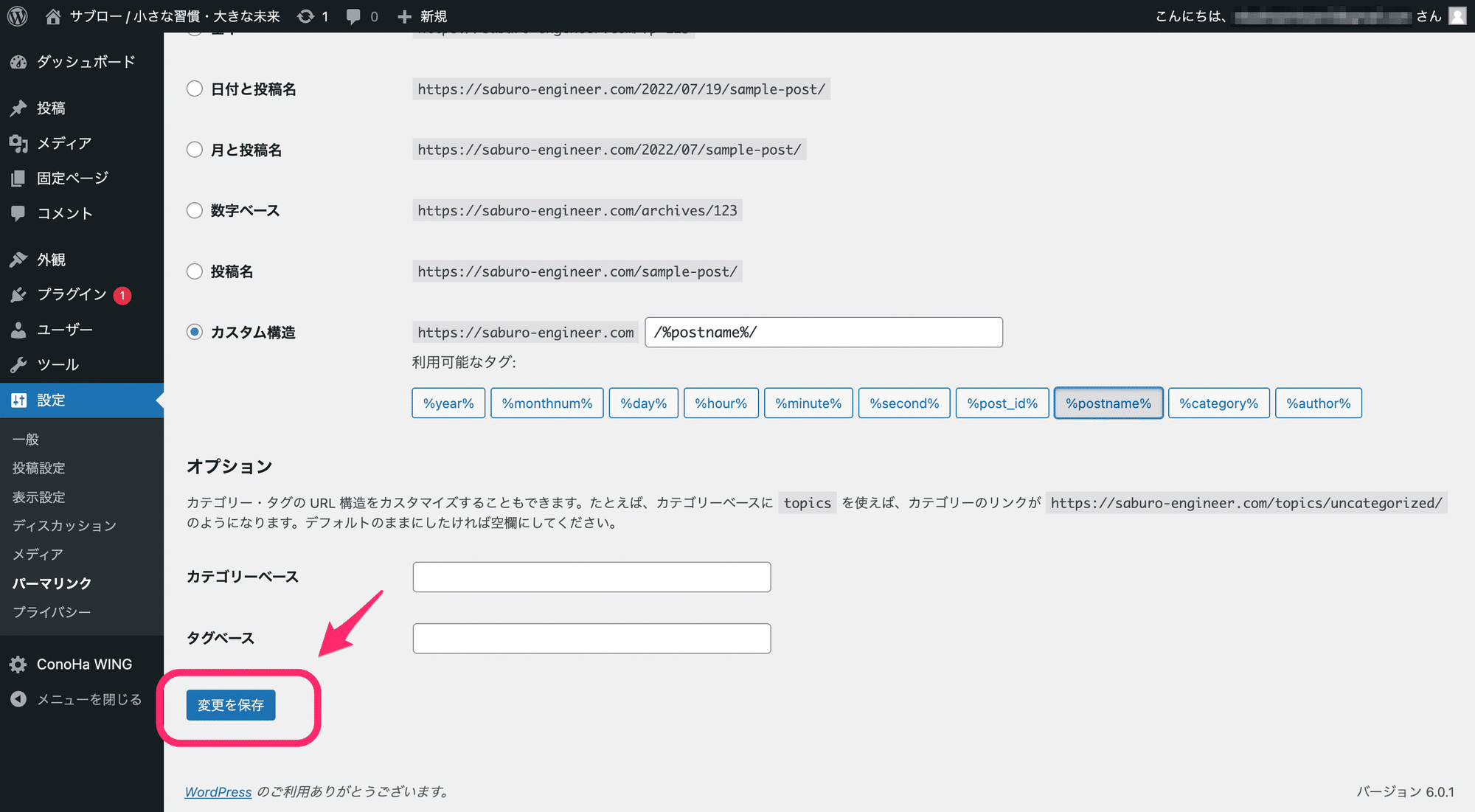Image resolution: width=1475 pixels, height=812 pixels.
Task: Open the ダッシュボード dashboard icon
Action: click(18, 62)
